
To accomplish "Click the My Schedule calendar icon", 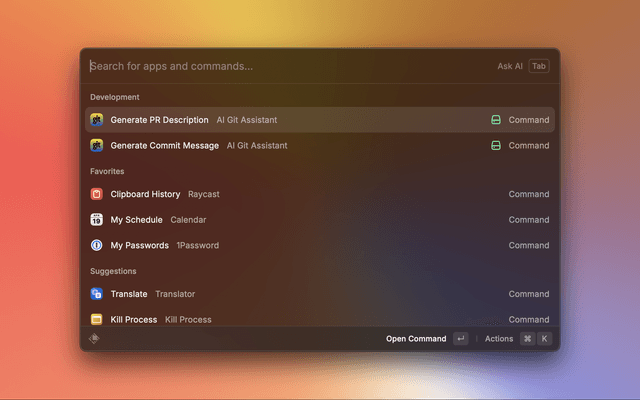I will (97, 220).
